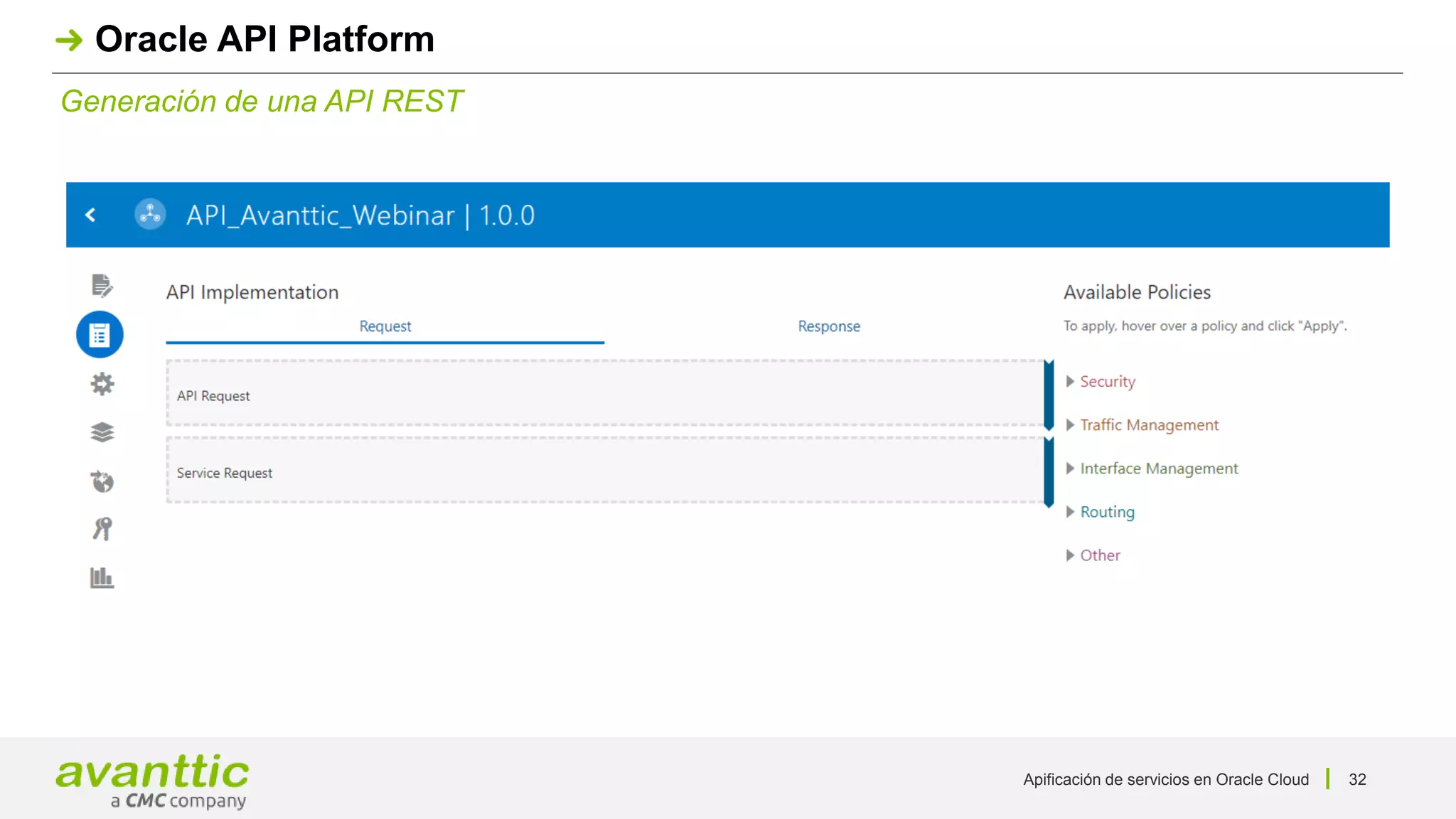Open the gear settings sidebar icon
Image resolution: width=1456 pixels, height=819 pixels.
[x=102, y=384]
